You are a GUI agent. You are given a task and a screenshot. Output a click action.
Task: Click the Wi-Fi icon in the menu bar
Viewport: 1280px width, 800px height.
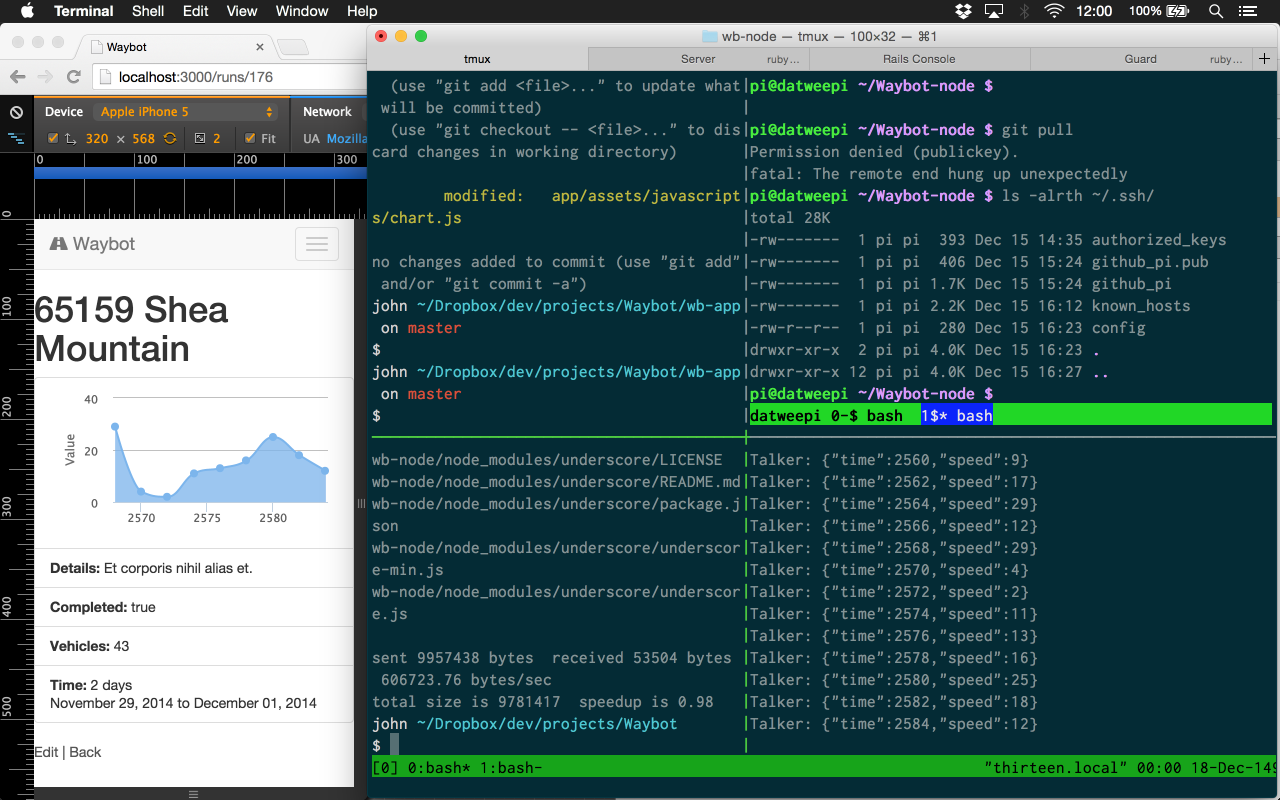pos(1055,11)
